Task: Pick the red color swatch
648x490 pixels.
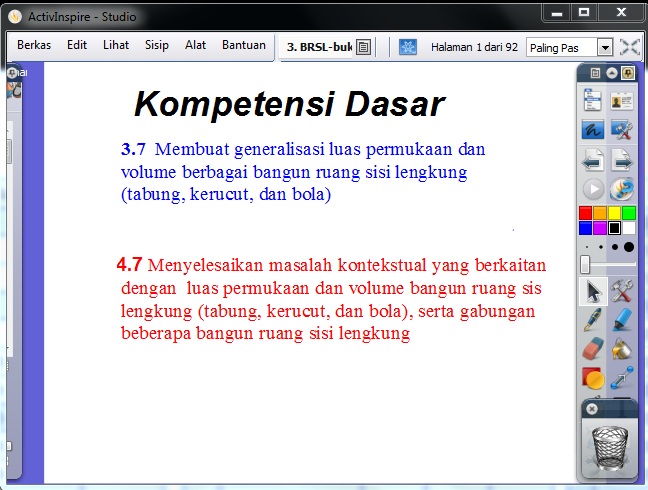Action: (585, 213)
